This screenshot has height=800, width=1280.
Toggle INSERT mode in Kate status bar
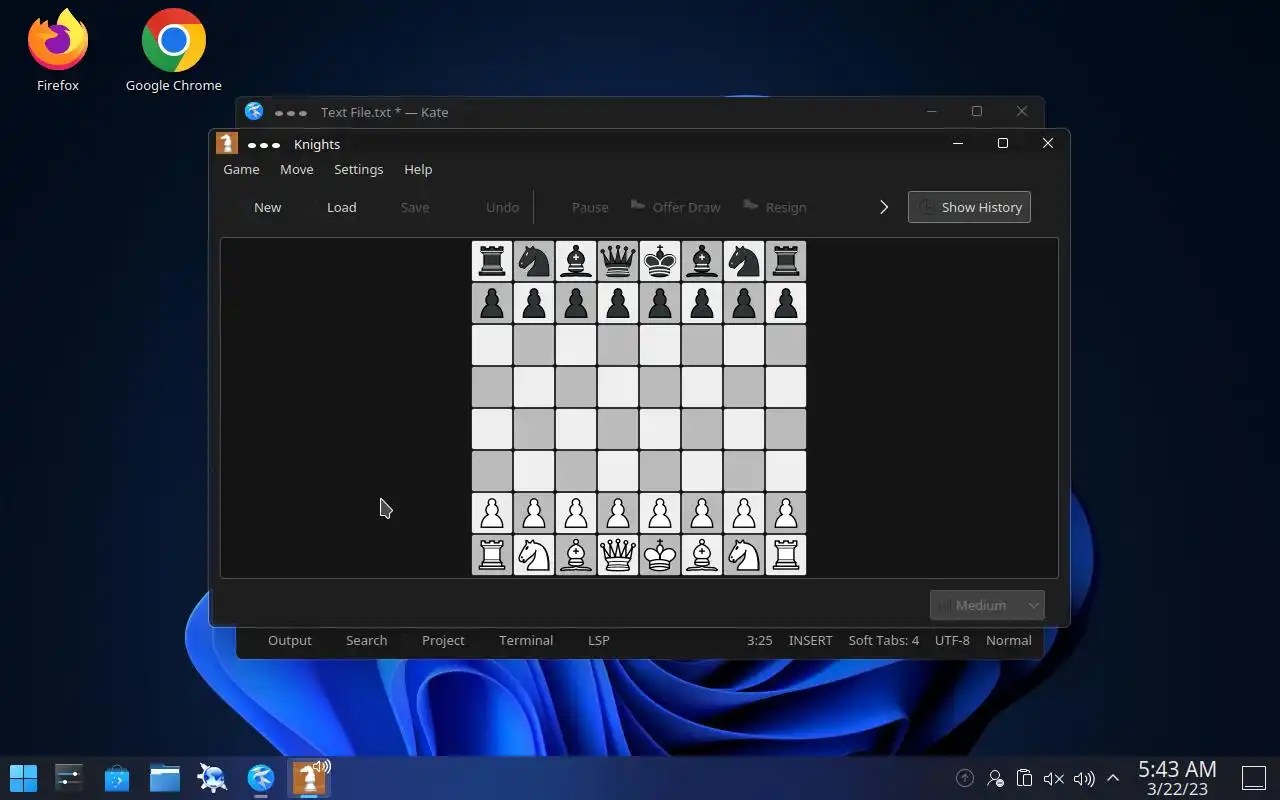click(x=810, y=640)
